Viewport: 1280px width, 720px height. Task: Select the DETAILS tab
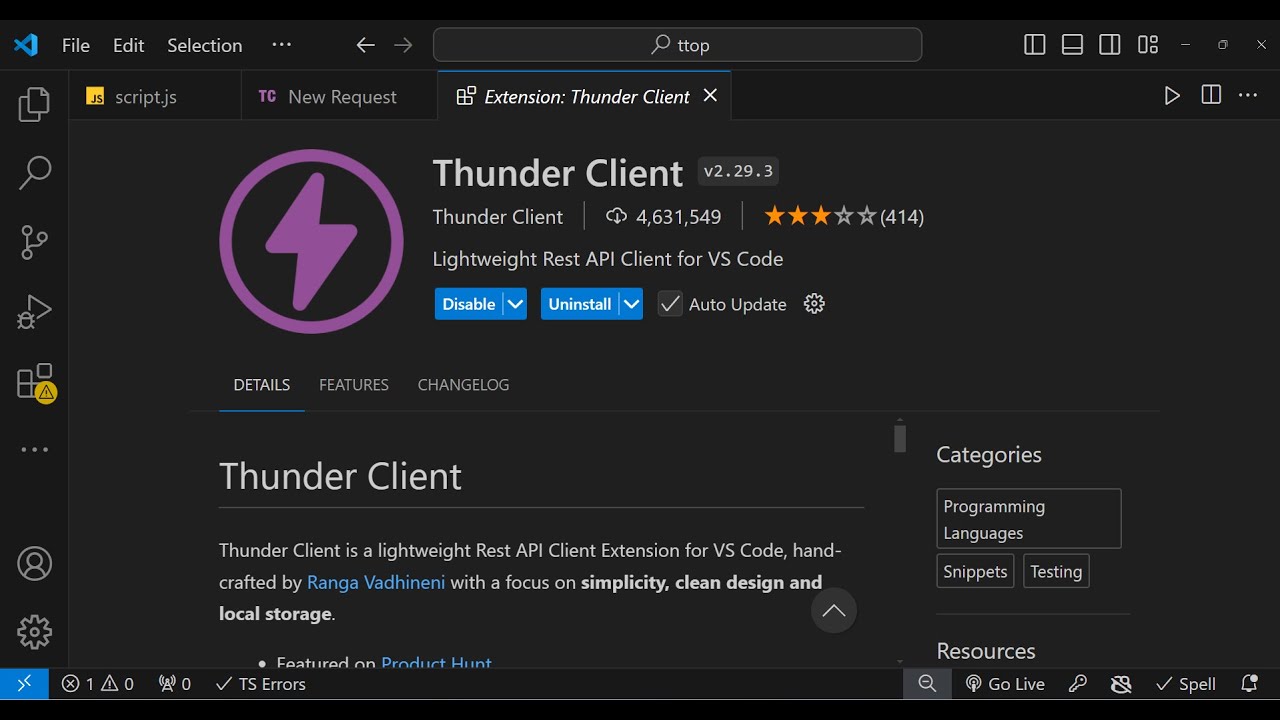pos(262,385)
